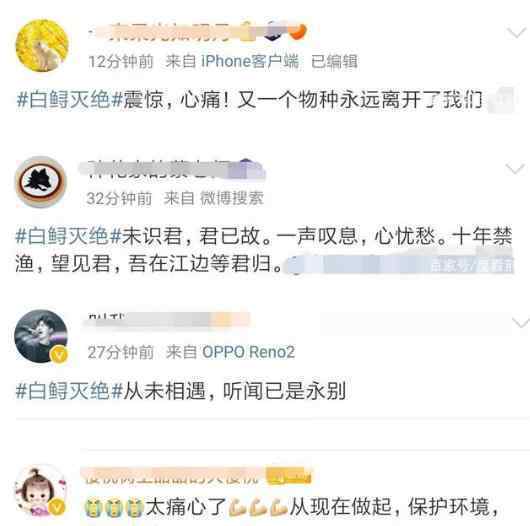
Task: Click the orange badge beside first username
Action: click(x=297, y=32)
